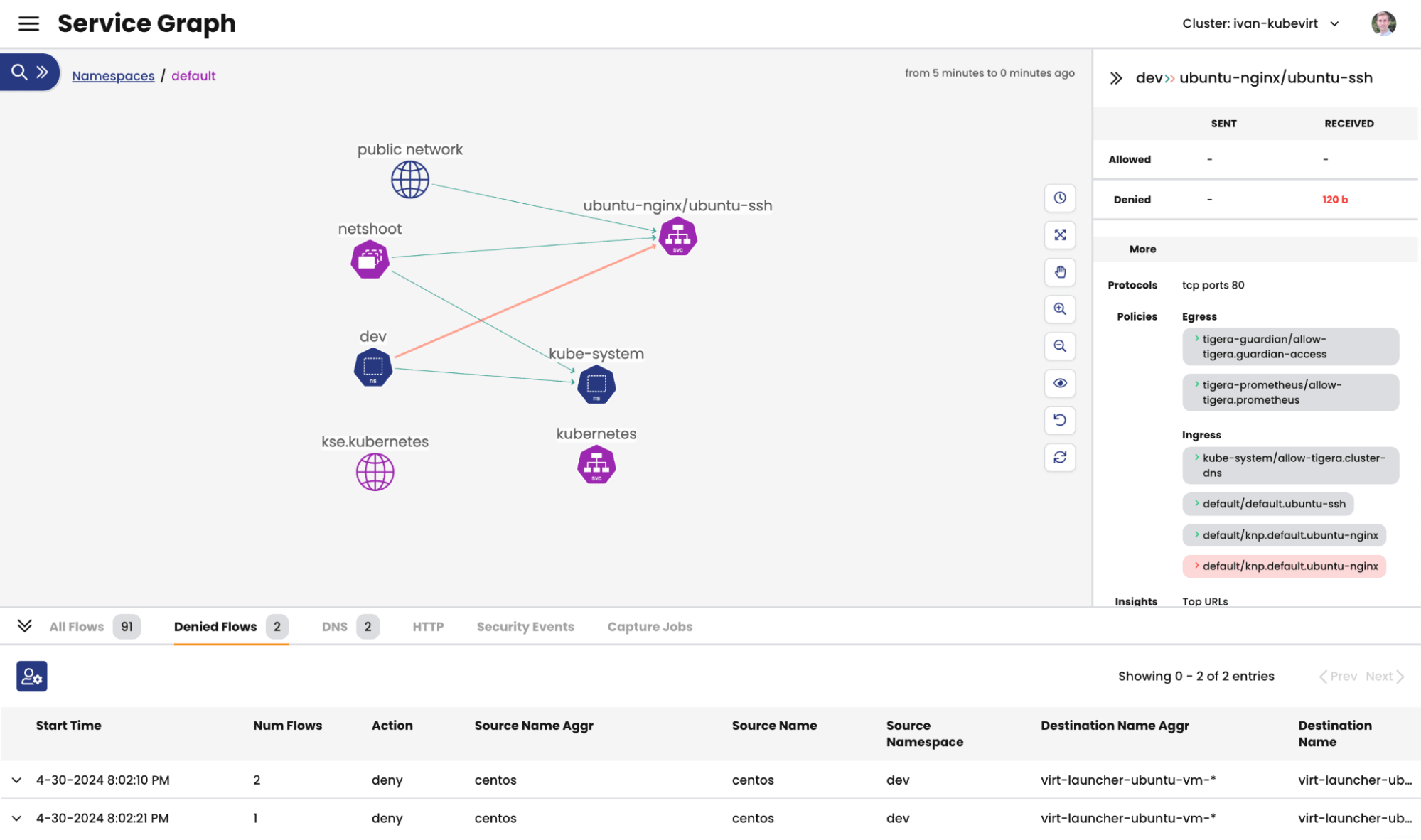
Task: Activate the pan hand tool
Action: (1060, 271)
